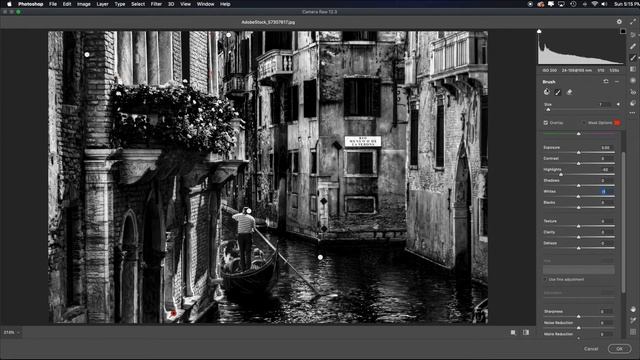The height and width of the screenshot is (360, 640).
Task: Confirm edits with the OK button
Action: click(619, 349)
